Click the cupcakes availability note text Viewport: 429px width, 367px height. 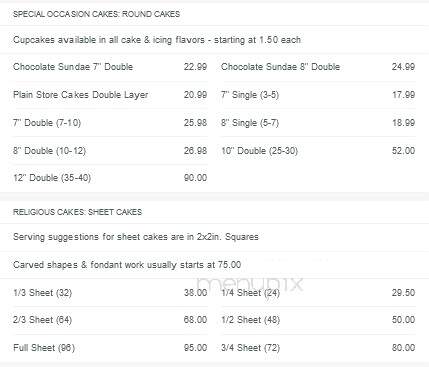coord(157,40)
